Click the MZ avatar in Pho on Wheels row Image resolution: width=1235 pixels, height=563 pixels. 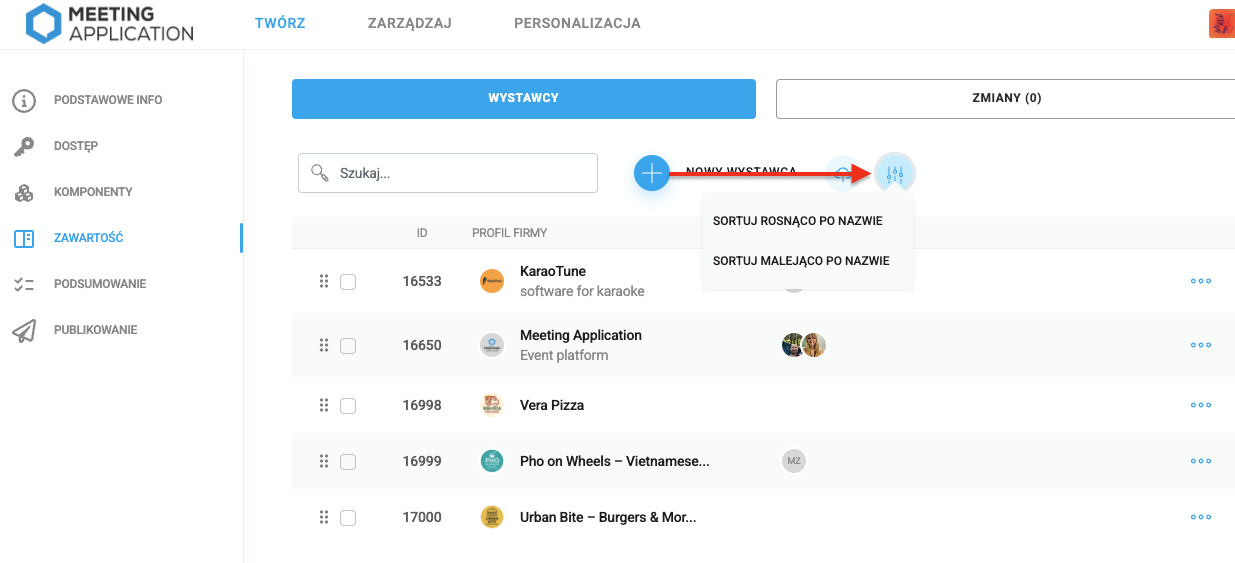tap(794, 461)
